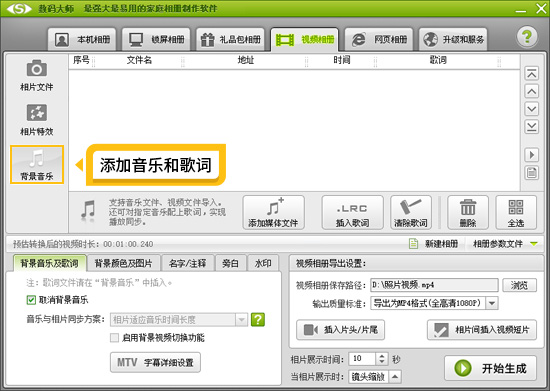Screen dimensions: 550x391
Task: Click the 时间 column header
Action: pyautogui.click(x=342, y=61)
